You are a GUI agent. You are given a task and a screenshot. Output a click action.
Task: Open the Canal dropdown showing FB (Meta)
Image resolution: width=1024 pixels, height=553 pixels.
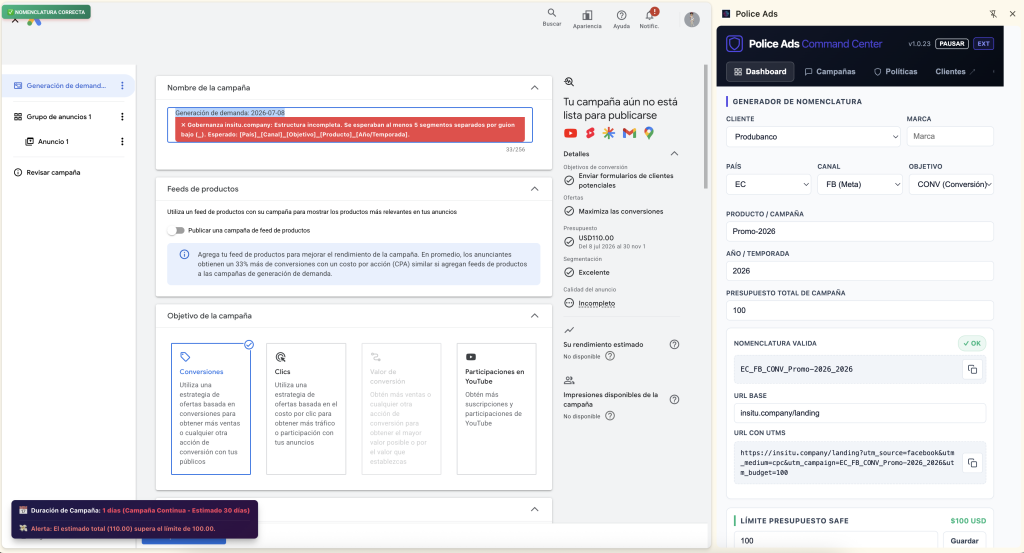pyautogui.click(x=859, y=185)
